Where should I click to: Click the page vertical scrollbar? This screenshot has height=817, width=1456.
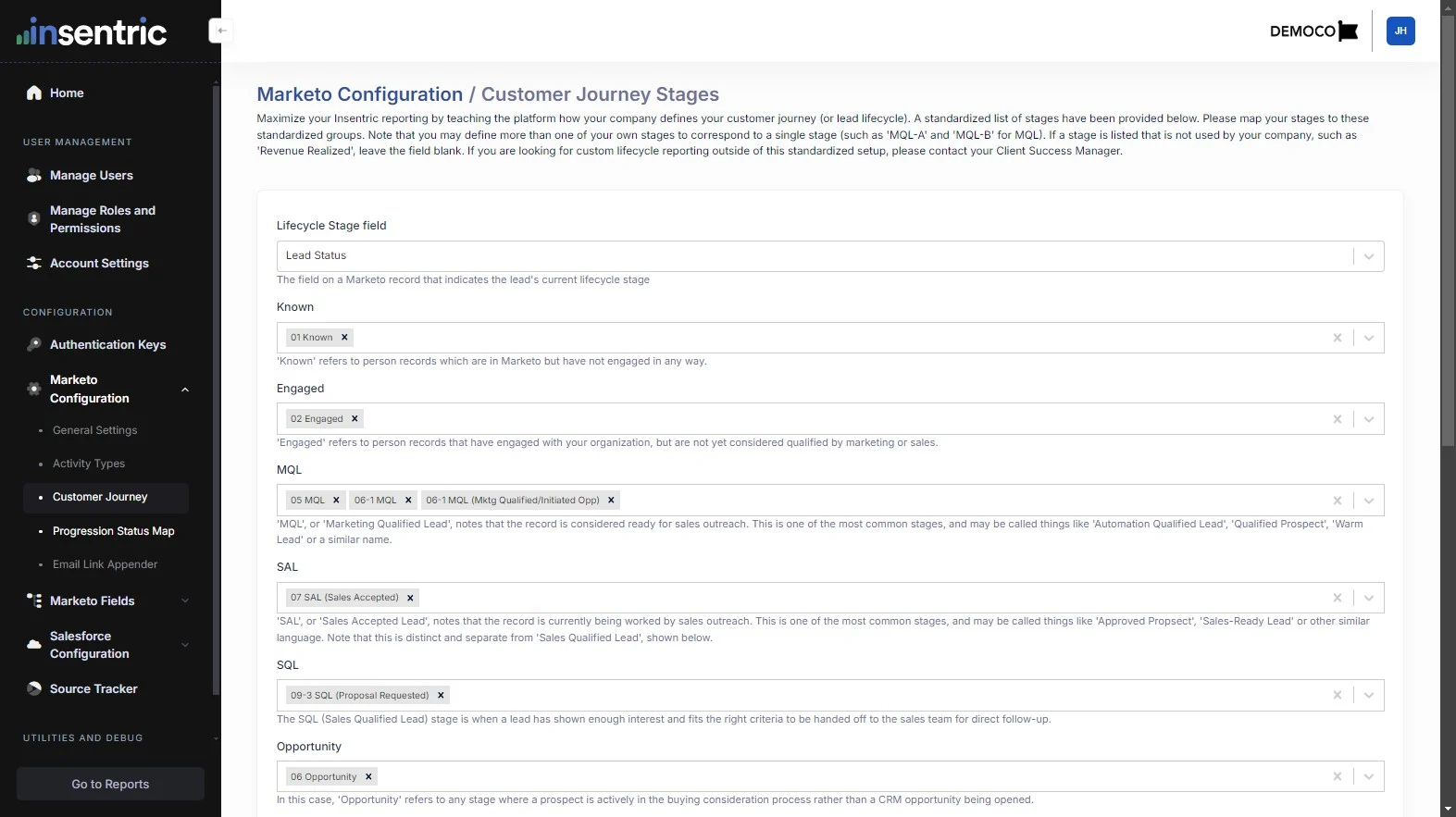1448,231
